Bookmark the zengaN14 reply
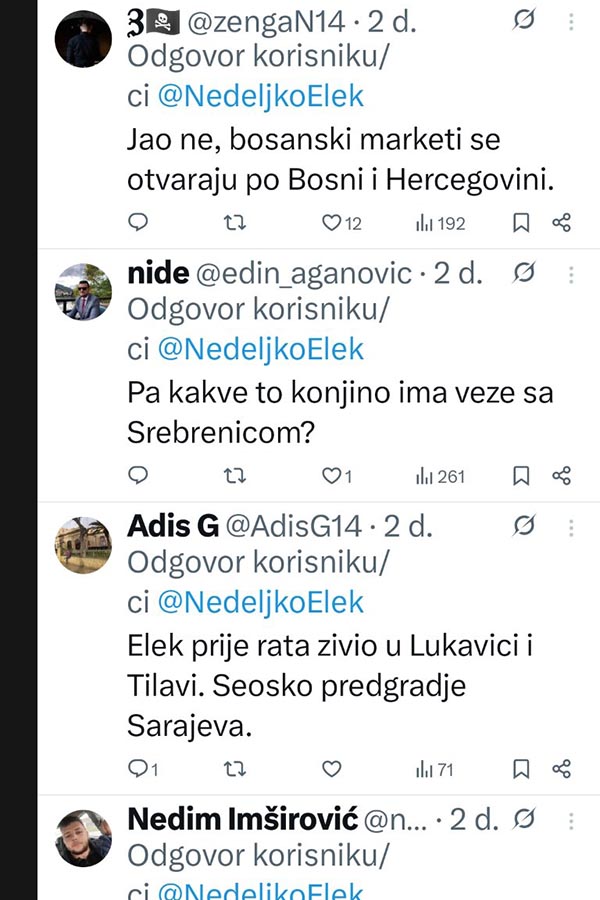600x900 pixels. (521, 223)
